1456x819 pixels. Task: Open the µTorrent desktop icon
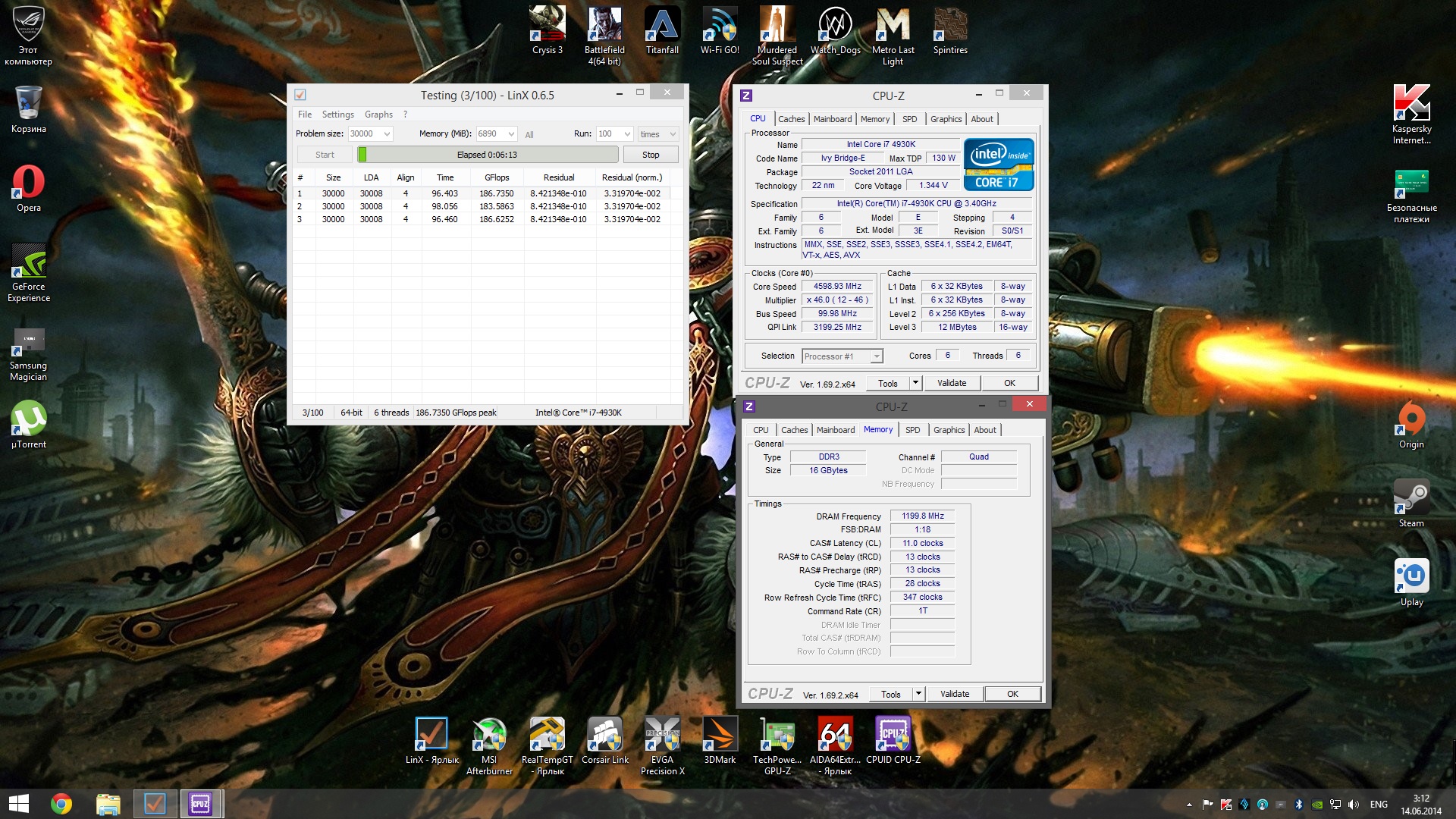[x=28, y=425]
